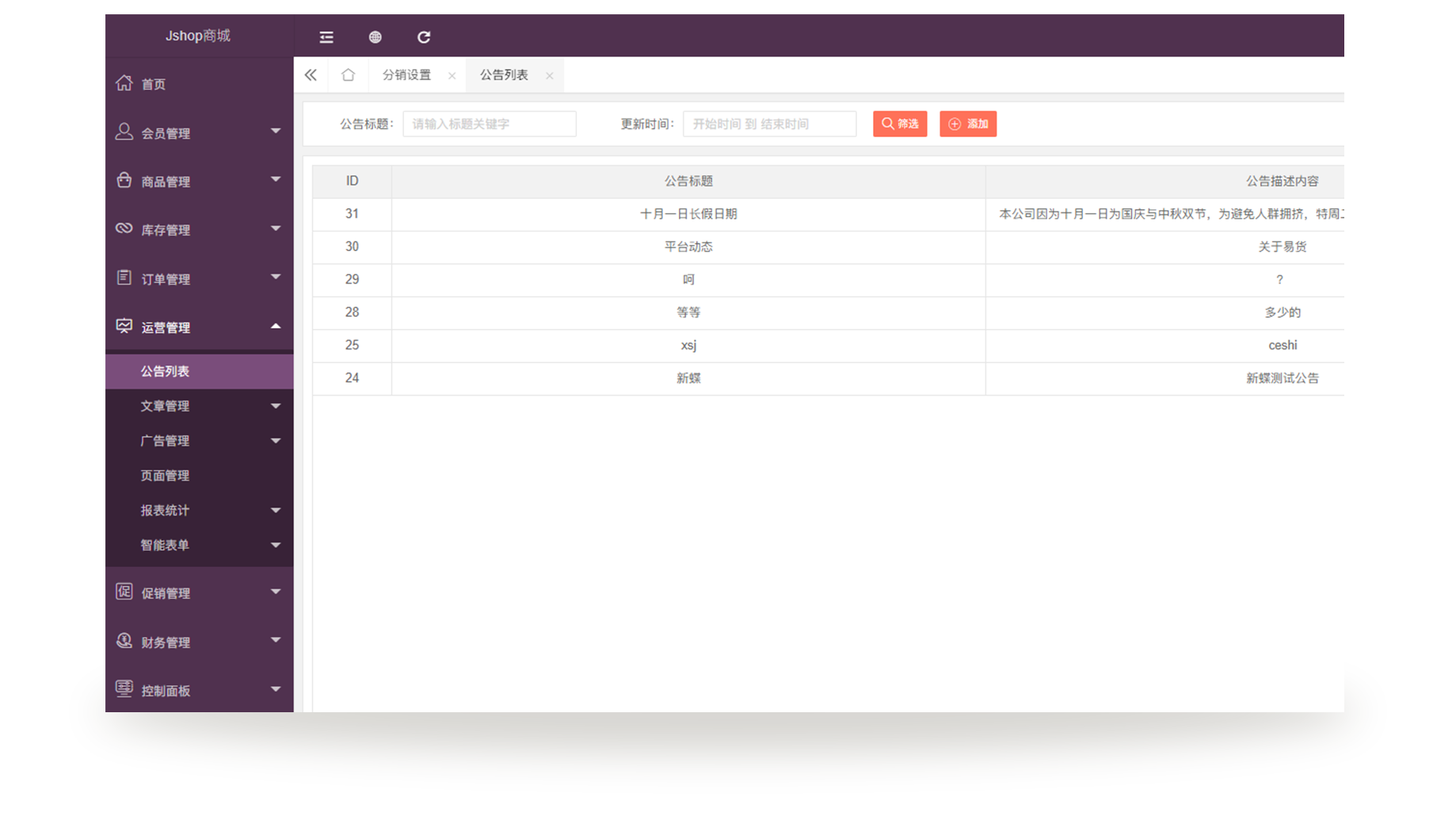Switch to the 分销设置 tab
1456x816 pixels.
[407, 75]
